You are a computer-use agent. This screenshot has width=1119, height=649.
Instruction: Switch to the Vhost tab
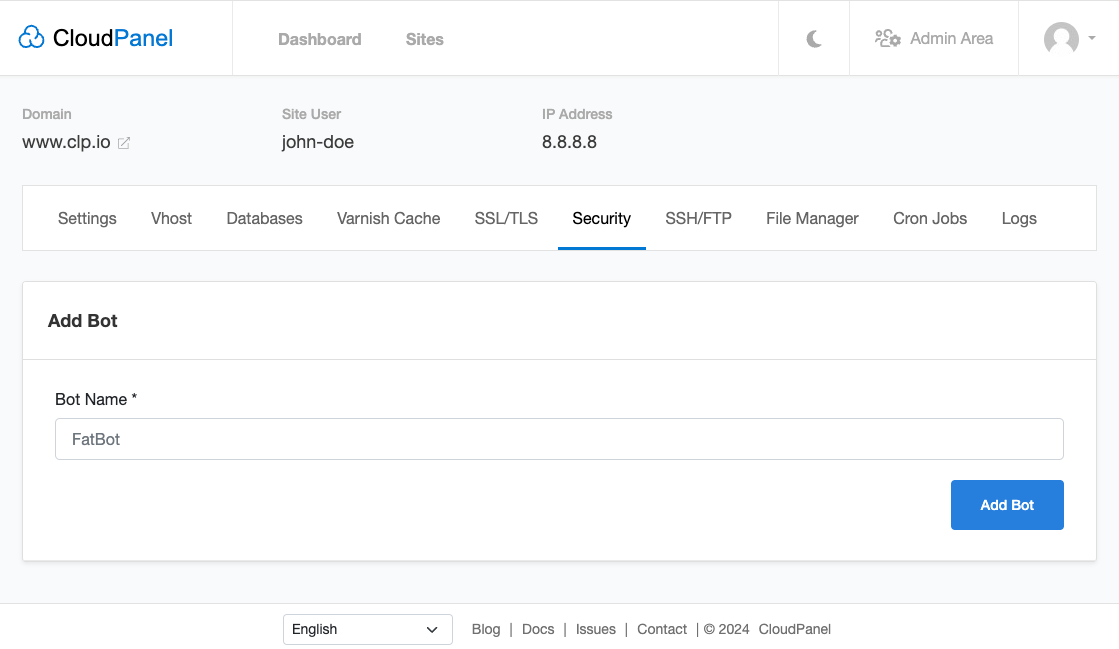coord(171,218)
